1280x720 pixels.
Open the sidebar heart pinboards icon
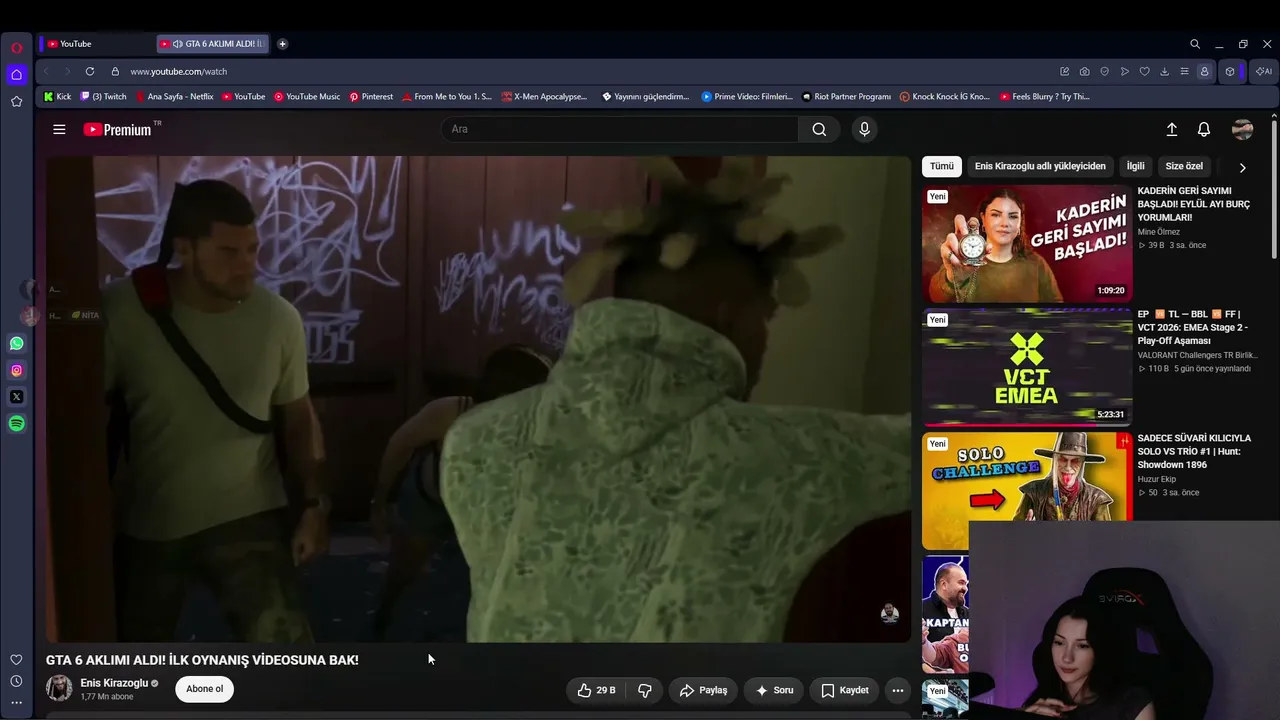click(16, 660)
